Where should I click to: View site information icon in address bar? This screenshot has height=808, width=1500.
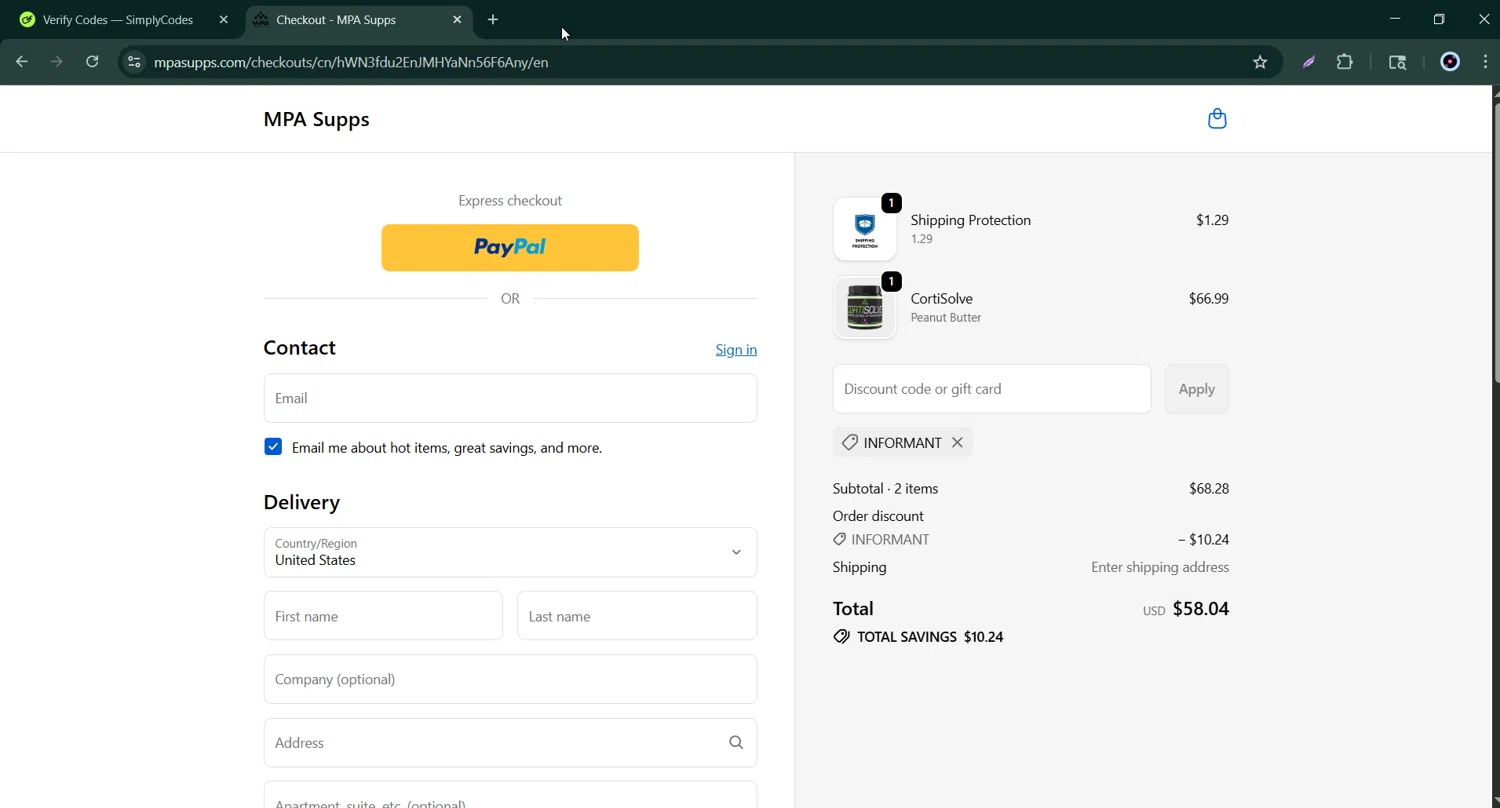pos(134,62)
